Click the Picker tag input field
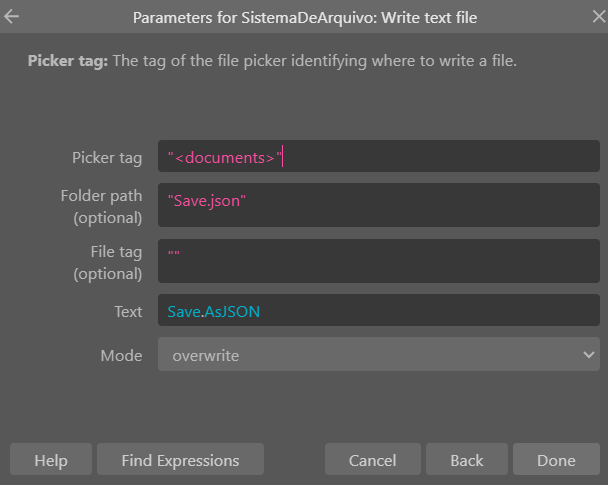The width and height of the screenshot is (608, 485). pos(379,156)
